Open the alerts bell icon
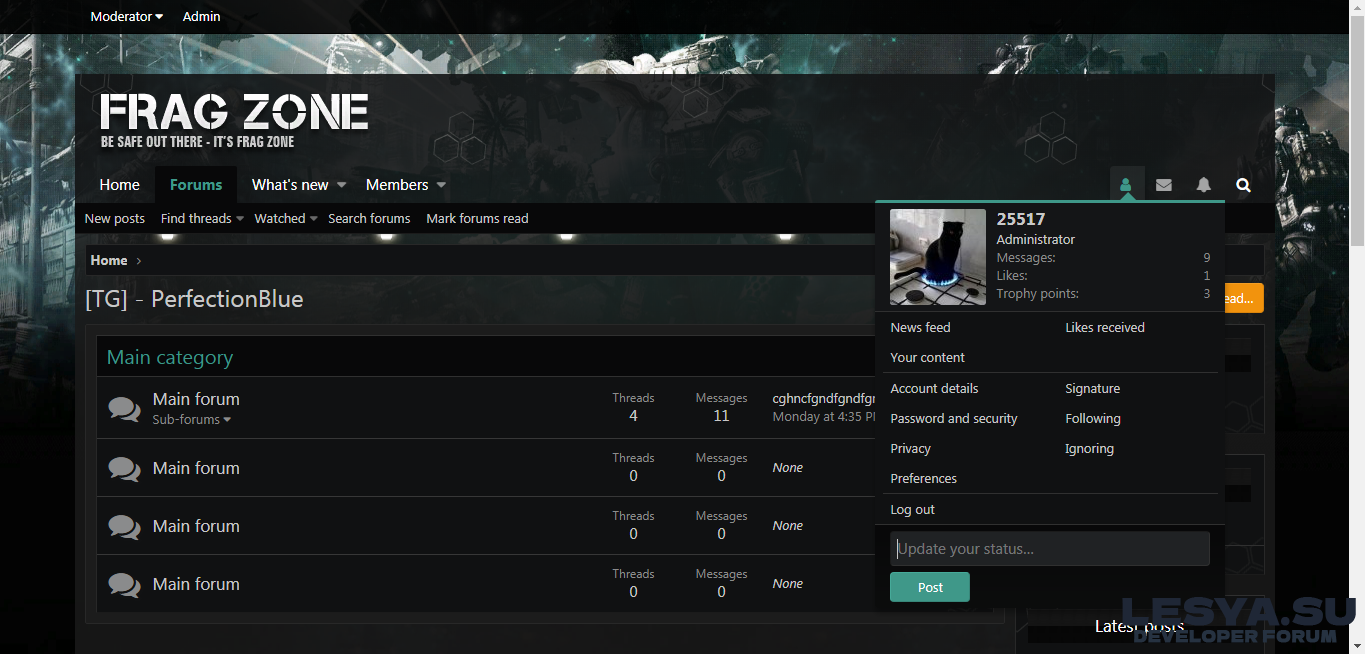1365x654 pixels. coord(1204,185)
